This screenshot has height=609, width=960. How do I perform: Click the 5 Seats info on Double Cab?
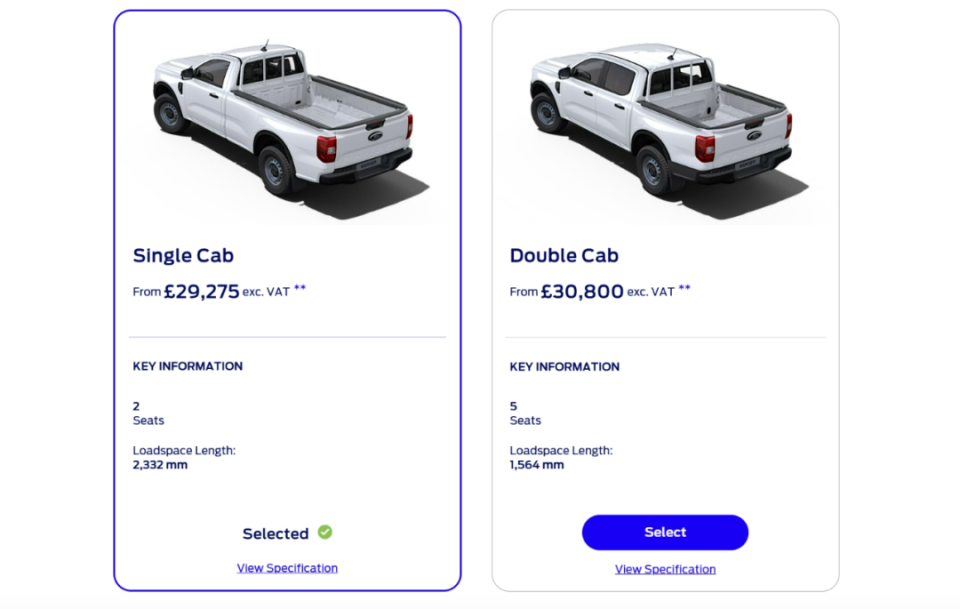525,413
